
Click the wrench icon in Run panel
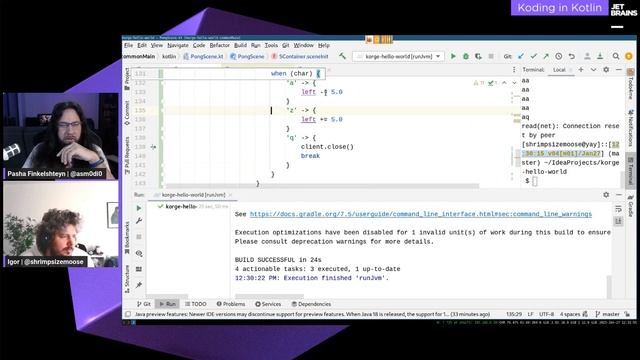pyautogui.click(x=139, y=221)
